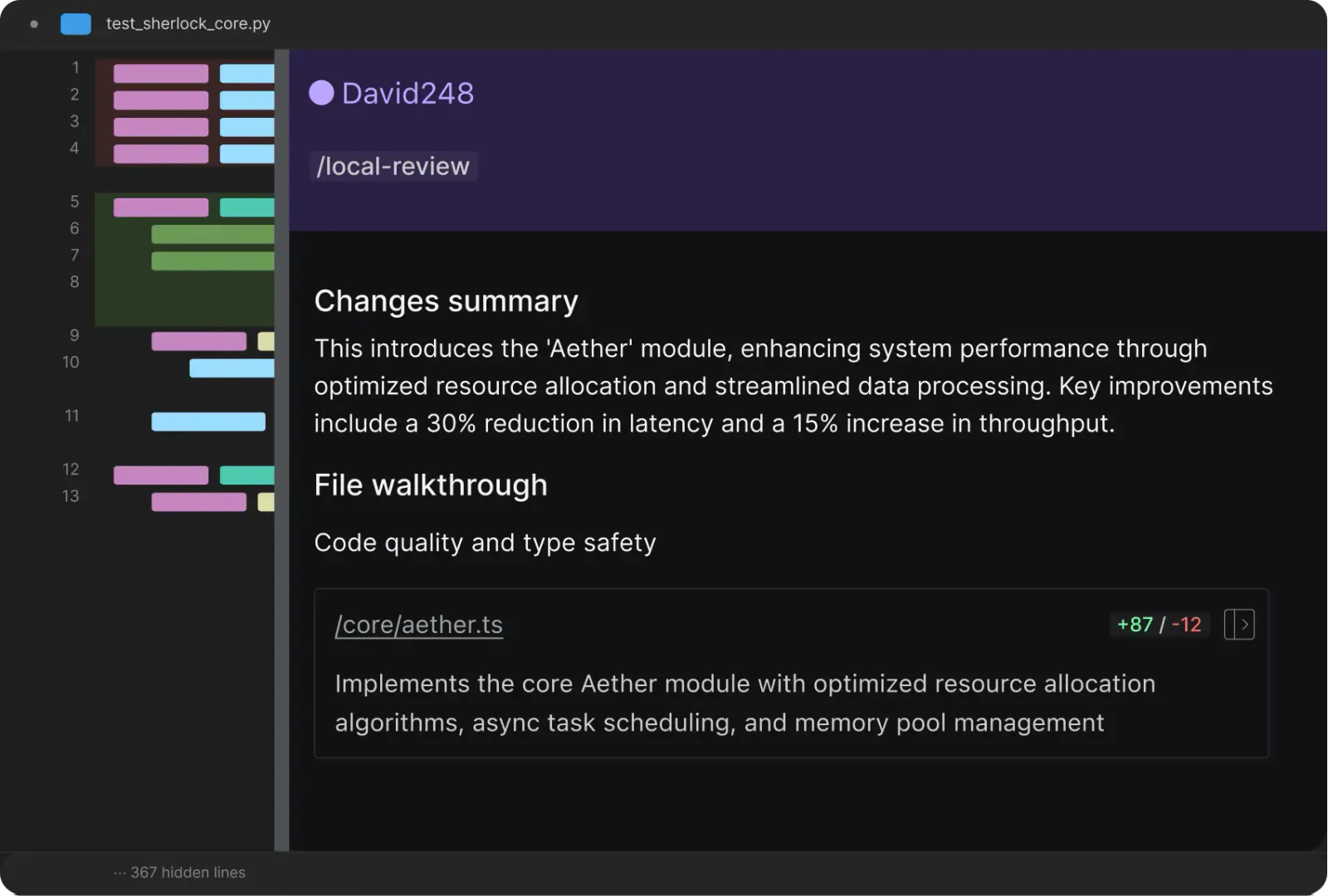Click the File walkthrough heading
This screenshot has width=1328, height=896.
click(430, 485)
